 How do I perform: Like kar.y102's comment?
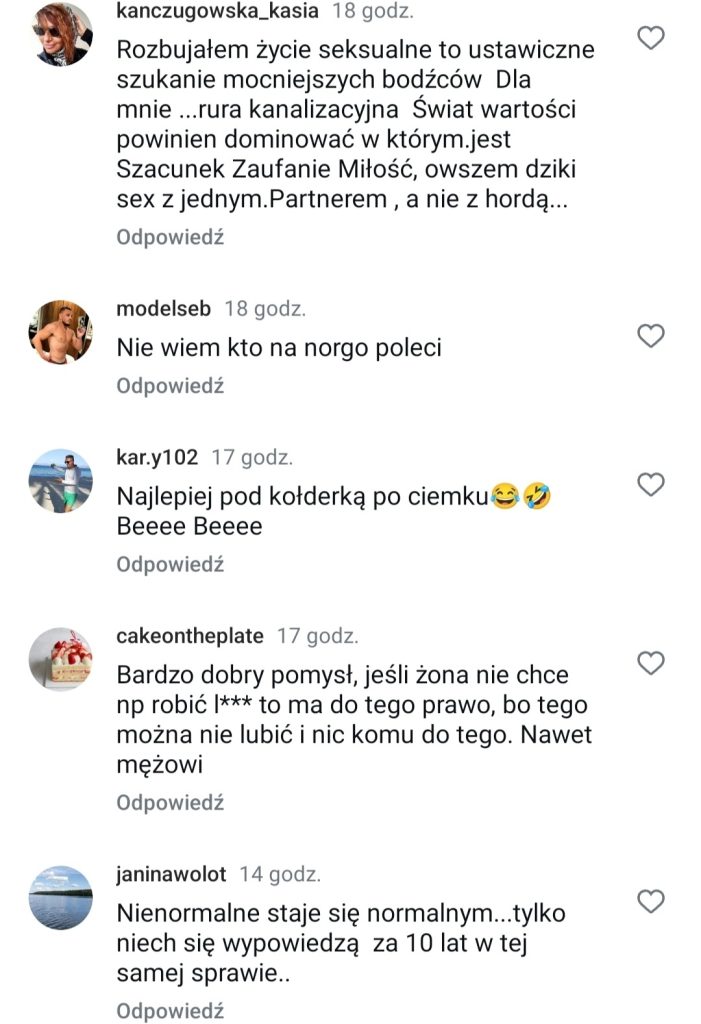651,485
